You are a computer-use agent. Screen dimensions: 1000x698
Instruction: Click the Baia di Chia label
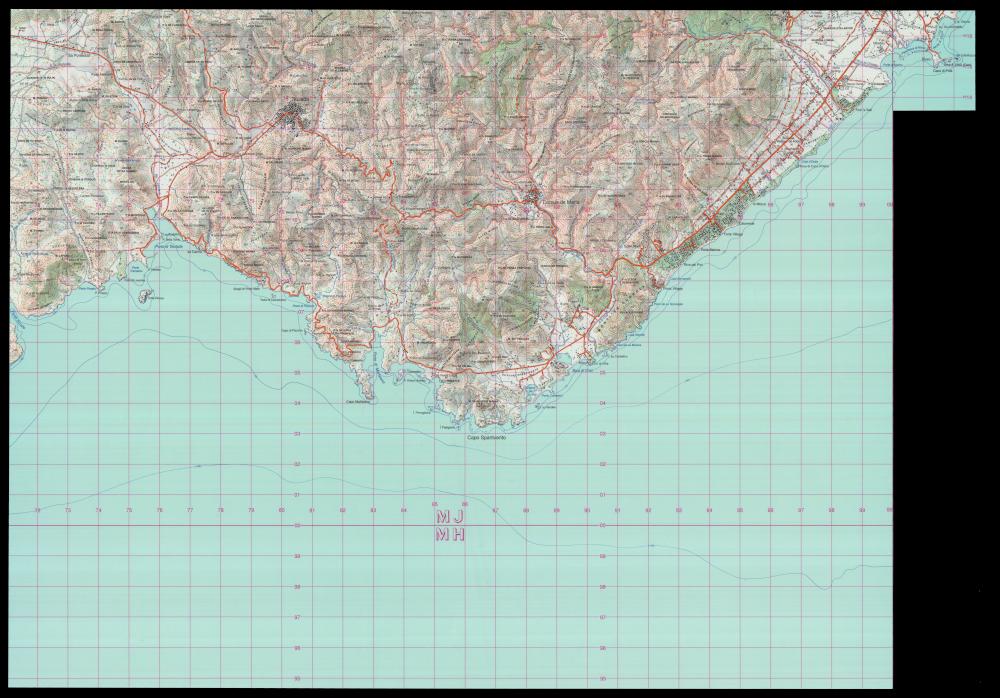582,372
